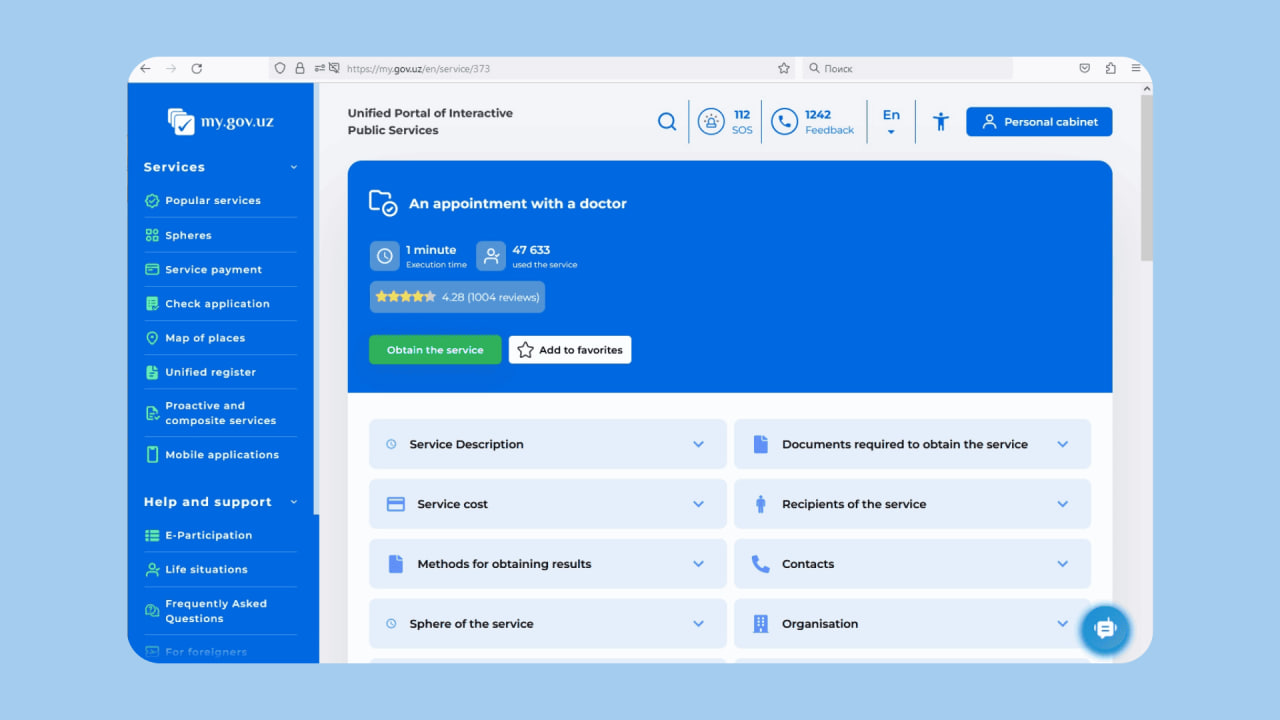Image resolution: width=1280 pixels, height=720 pixels.
Task: Expand the Contacts section
Action: (x=912, y=564)
